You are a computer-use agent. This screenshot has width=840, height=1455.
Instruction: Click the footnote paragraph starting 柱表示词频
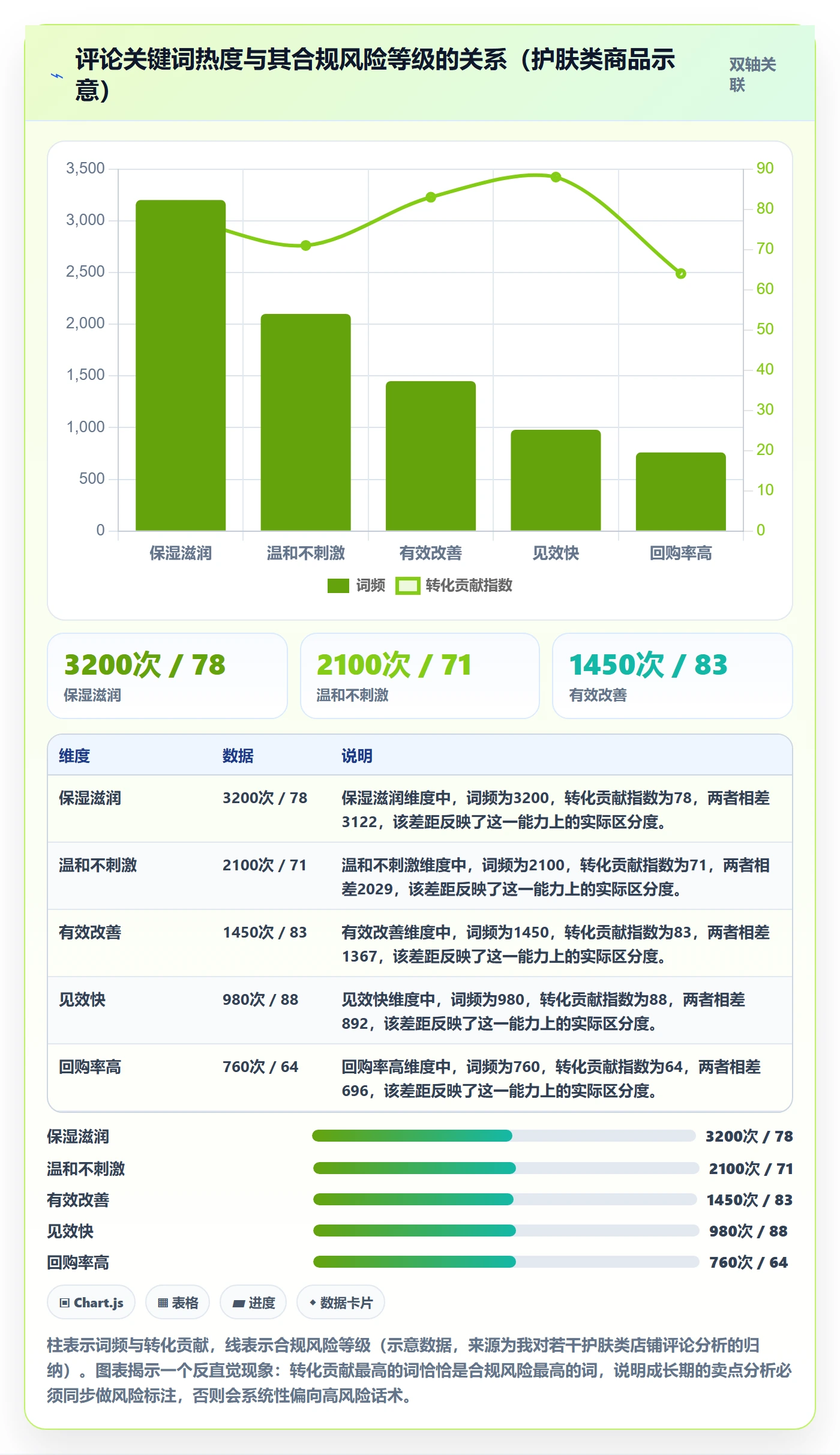(x=419, y=1370)
